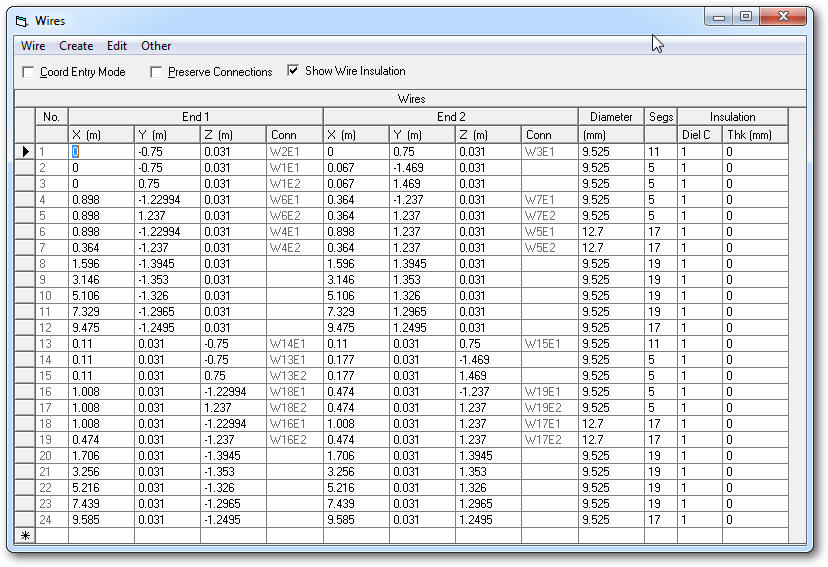The width and height of the screenshot is (828, 567).
Task: Click End 2 Conn cell W7E2
Action: 550,216
